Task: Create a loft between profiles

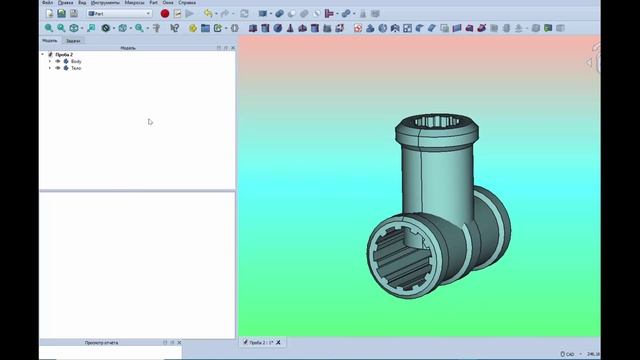Action: coord(469,28)
